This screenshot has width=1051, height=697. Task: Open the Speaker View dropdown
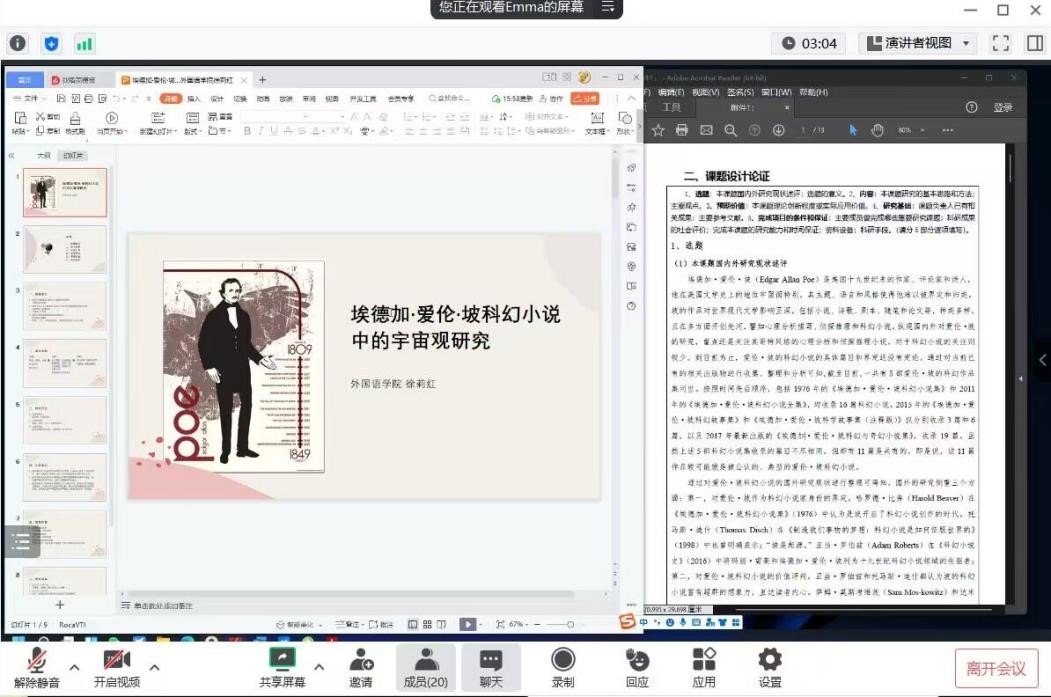(918, 43)
